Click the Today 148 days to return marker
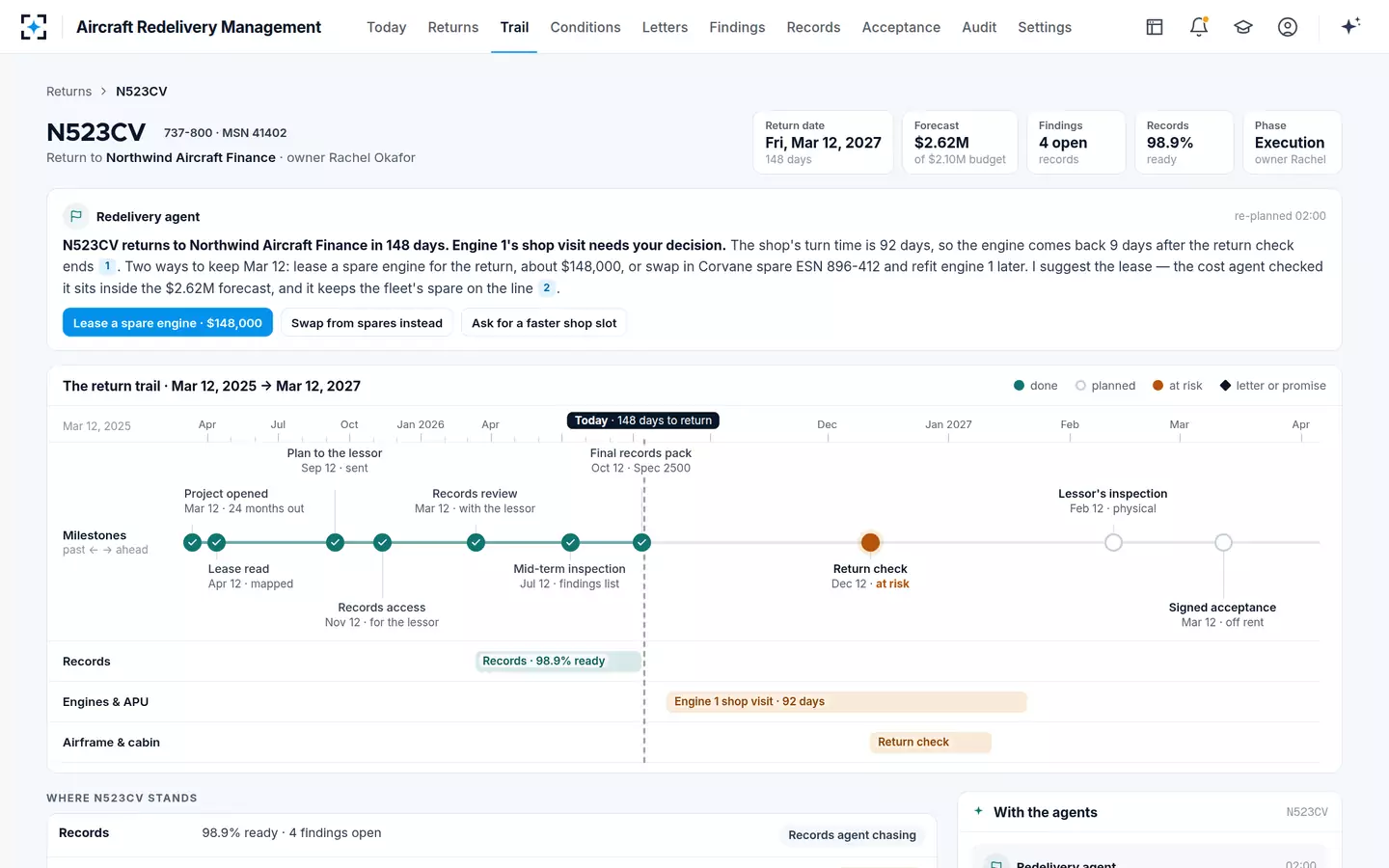 click(x=643, y=420)
